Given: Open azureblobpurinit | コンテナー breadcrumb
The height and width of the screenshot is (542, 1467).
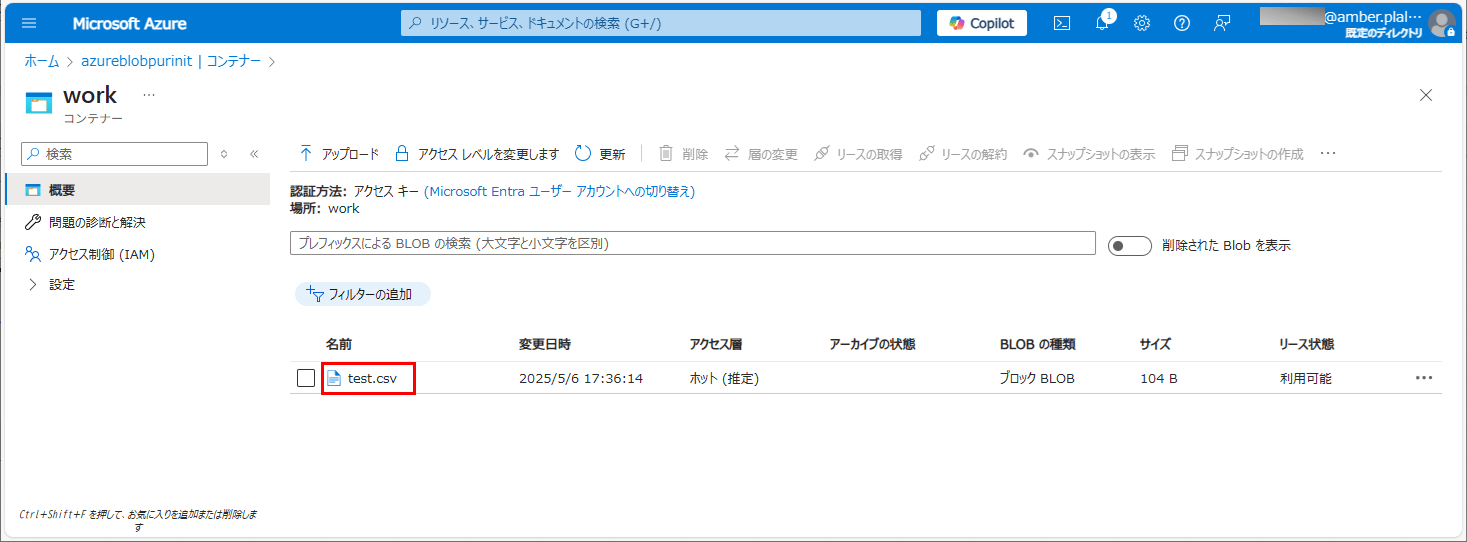Looking at the screenshot, I should tap(171, 61).
